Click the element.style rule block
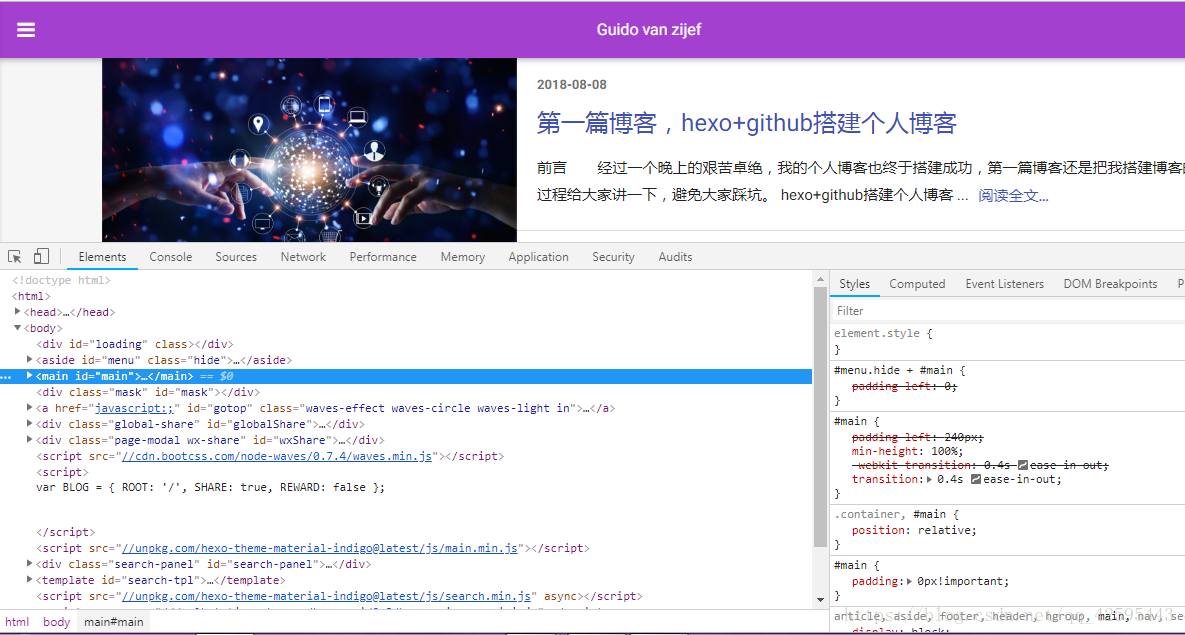This screenshot has height=635, width=1185. coord(1008,341)
